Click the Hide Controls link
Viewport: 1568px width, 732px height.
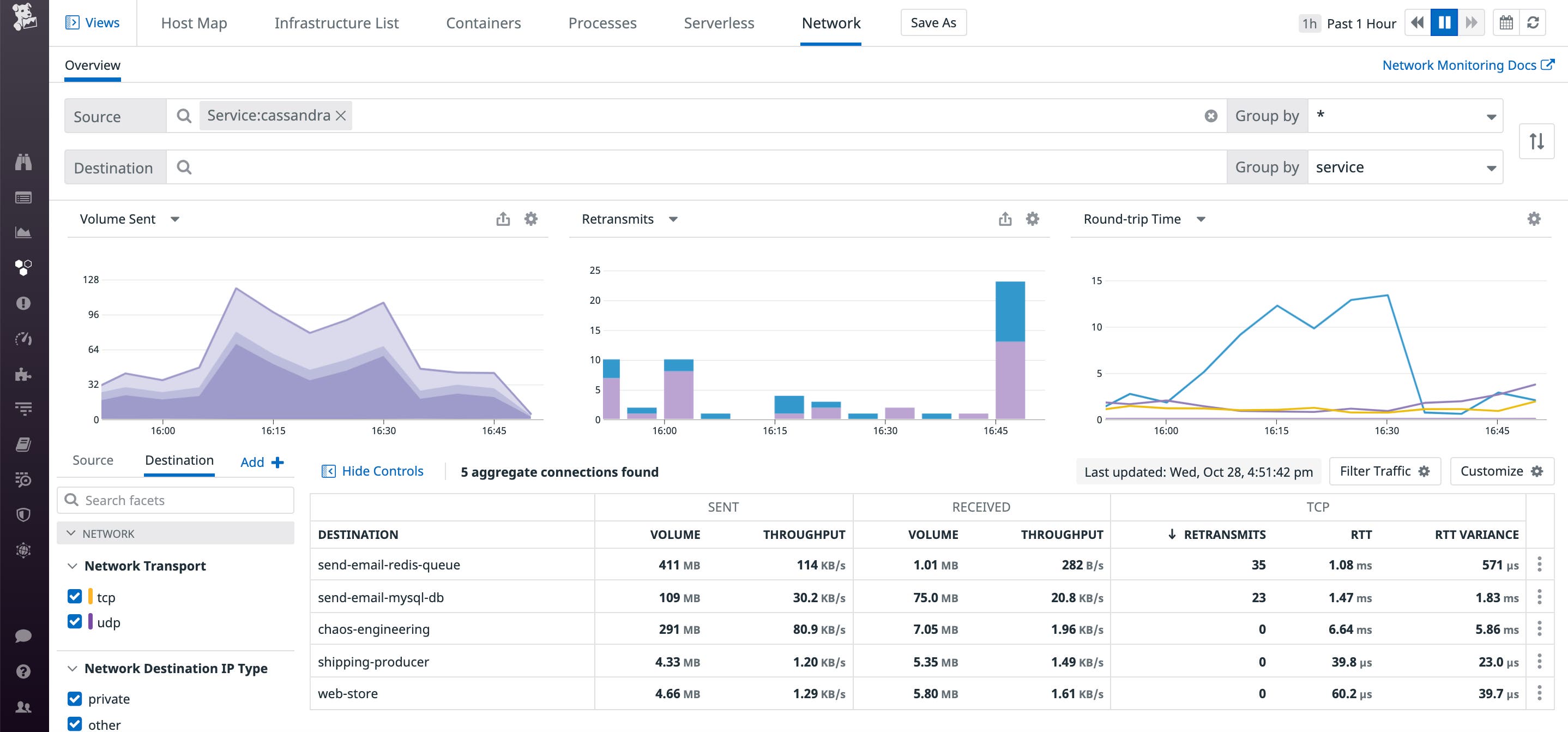382,470
